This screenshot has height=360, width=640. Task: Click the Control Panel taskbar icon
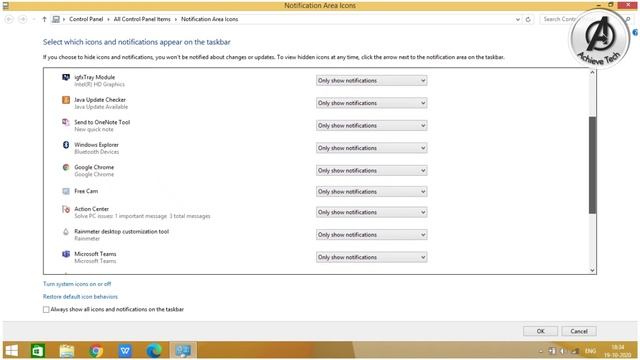point(183,351)
